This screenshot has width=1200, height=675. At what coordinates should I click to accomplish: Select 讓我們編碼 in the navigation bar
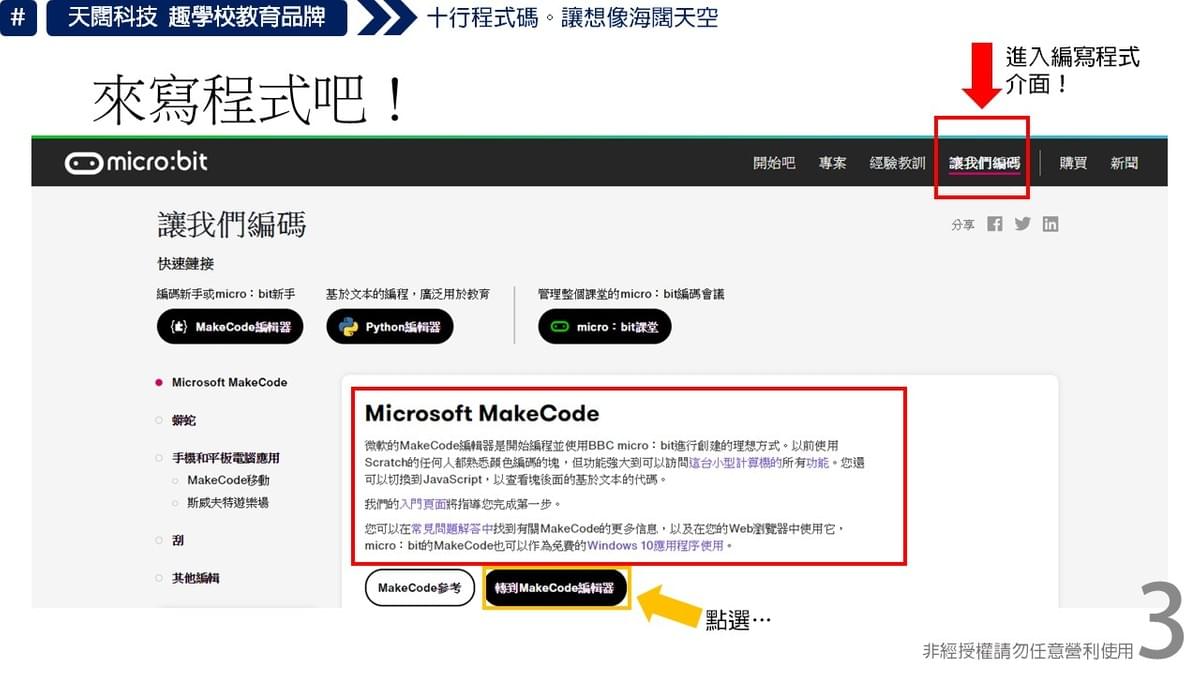(x=985, y=163)
